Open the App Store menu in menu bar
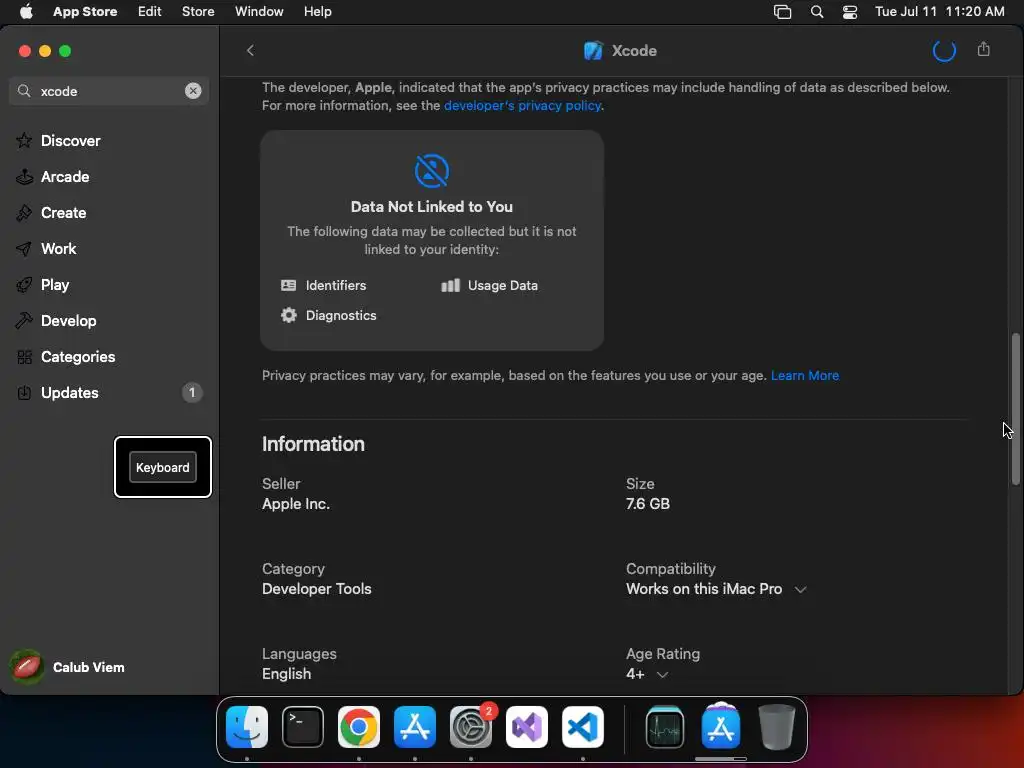 click(x=85, y=11)
